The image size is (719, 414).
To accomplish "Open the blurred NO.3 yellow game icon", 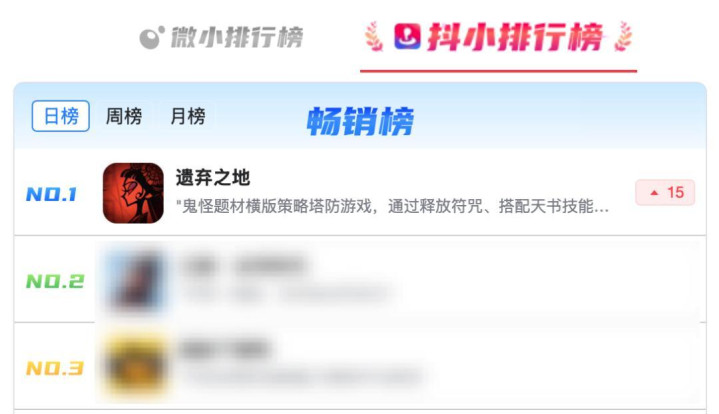I will [x=134, y=365].
